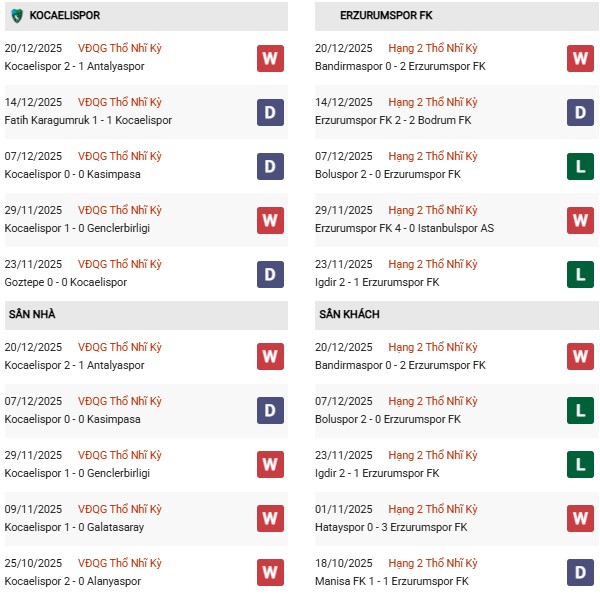The width and height of the screenshot is (600, 594).
Task: Click W badge for Kocaelispor 2-1 Antalyaspor top row
Action: point(270,58)
